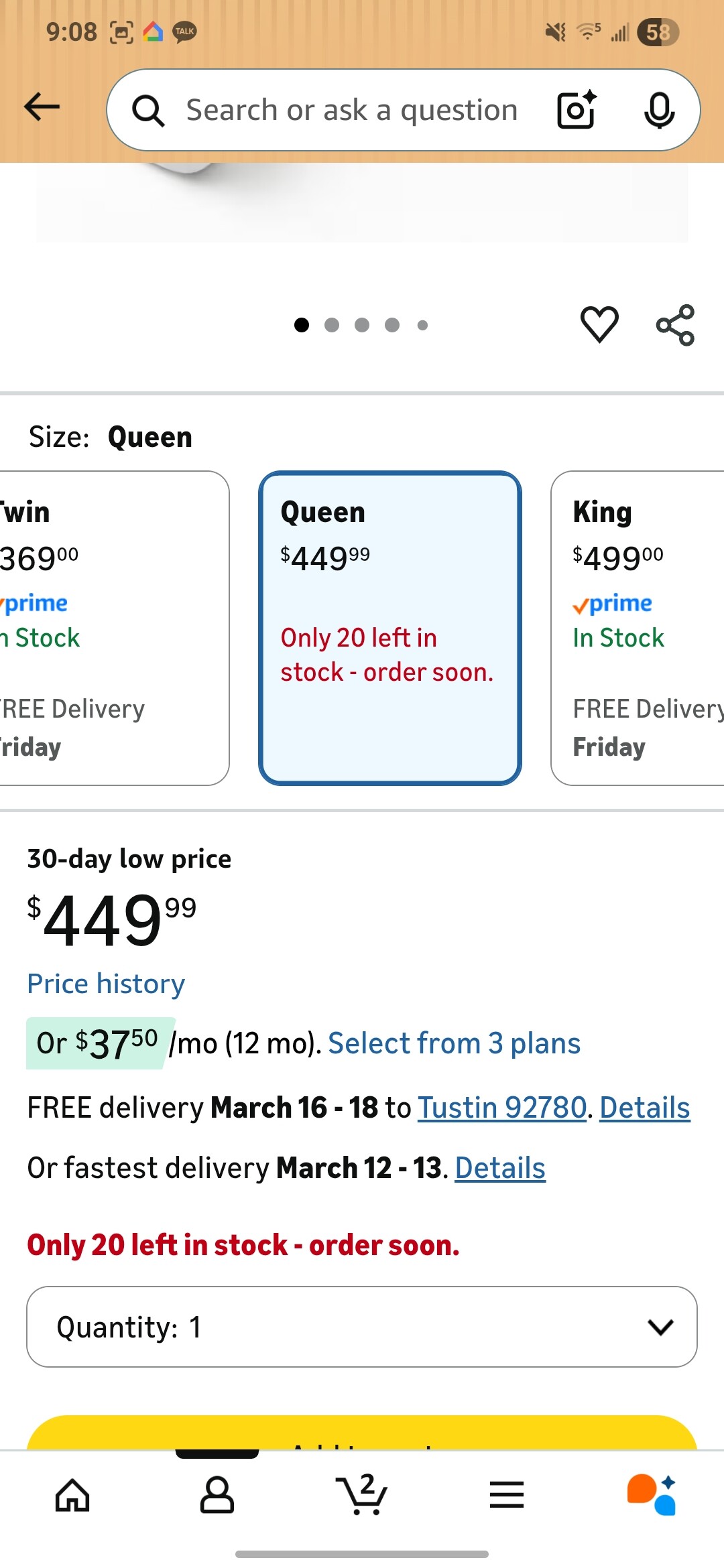Open the hamburger menu in bottom bar
Viewport: 724px width, 1568px height.
tap(507, 1496)
